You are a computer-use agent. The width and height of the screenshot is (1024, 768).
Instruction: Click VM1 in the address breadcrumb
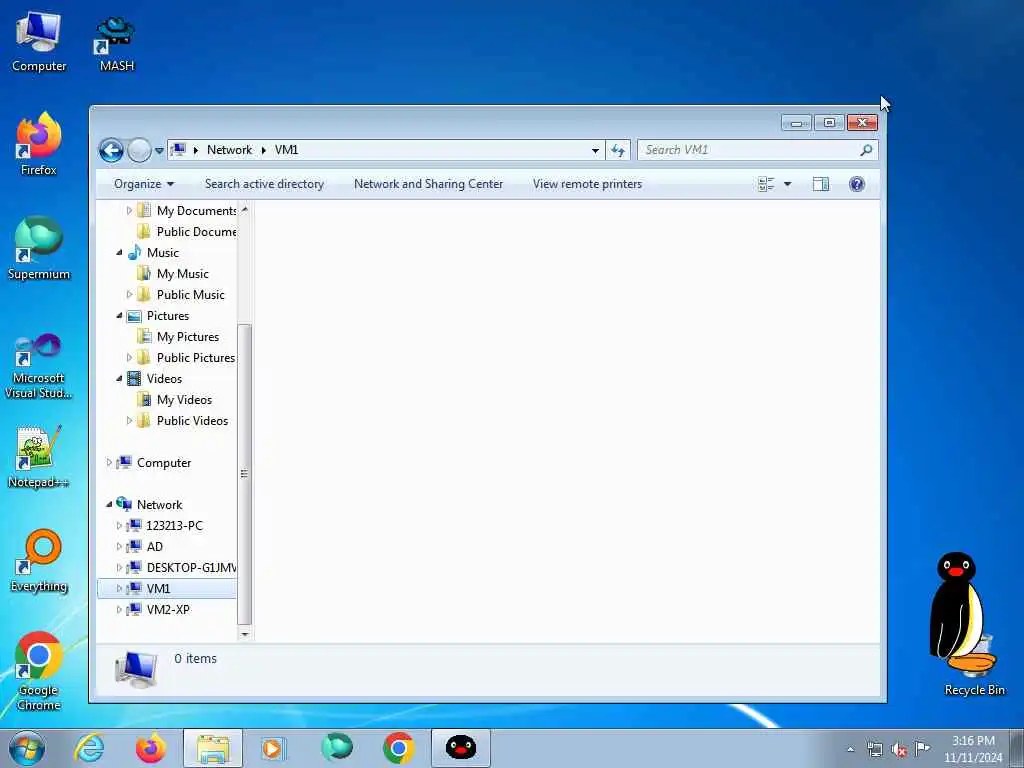(x=286, y=150)
